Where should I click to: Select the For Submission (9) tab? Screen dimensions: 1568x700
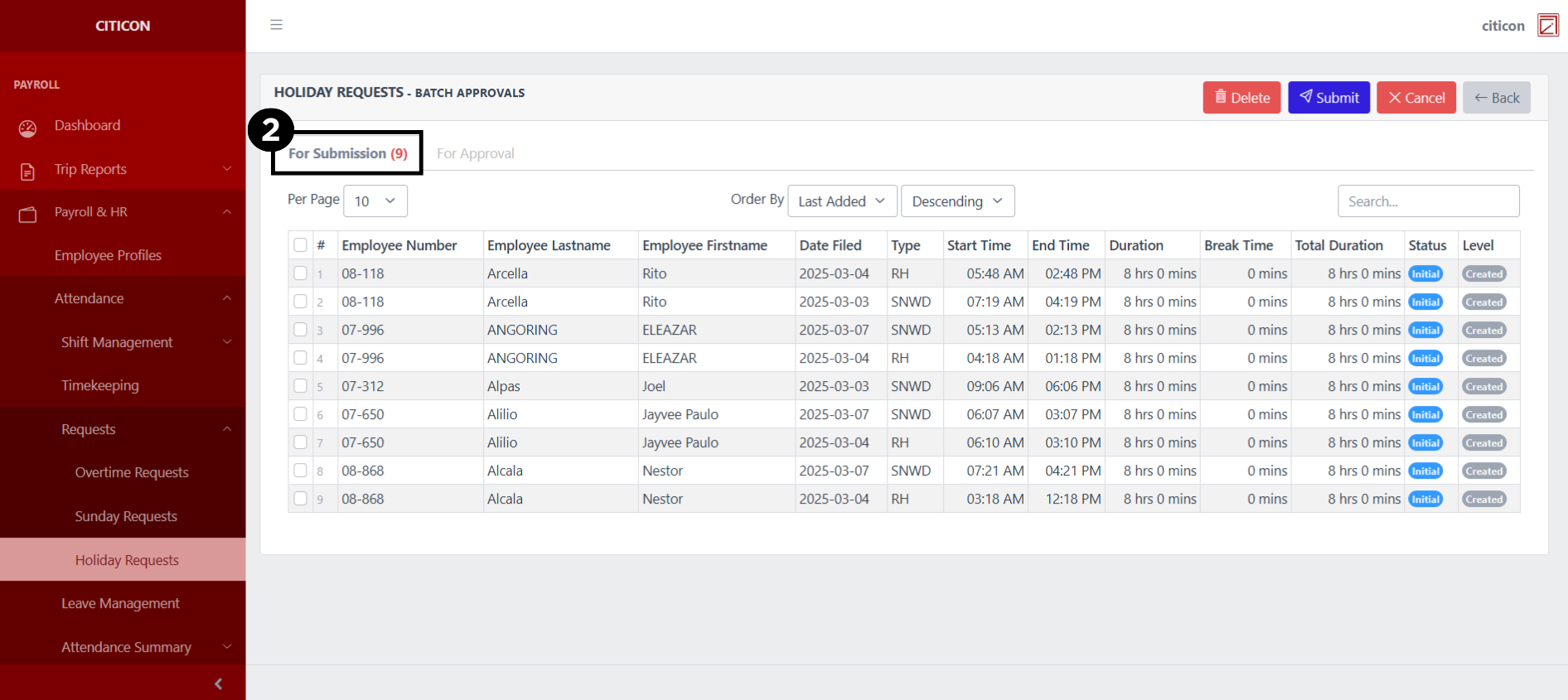click(347, 153)
